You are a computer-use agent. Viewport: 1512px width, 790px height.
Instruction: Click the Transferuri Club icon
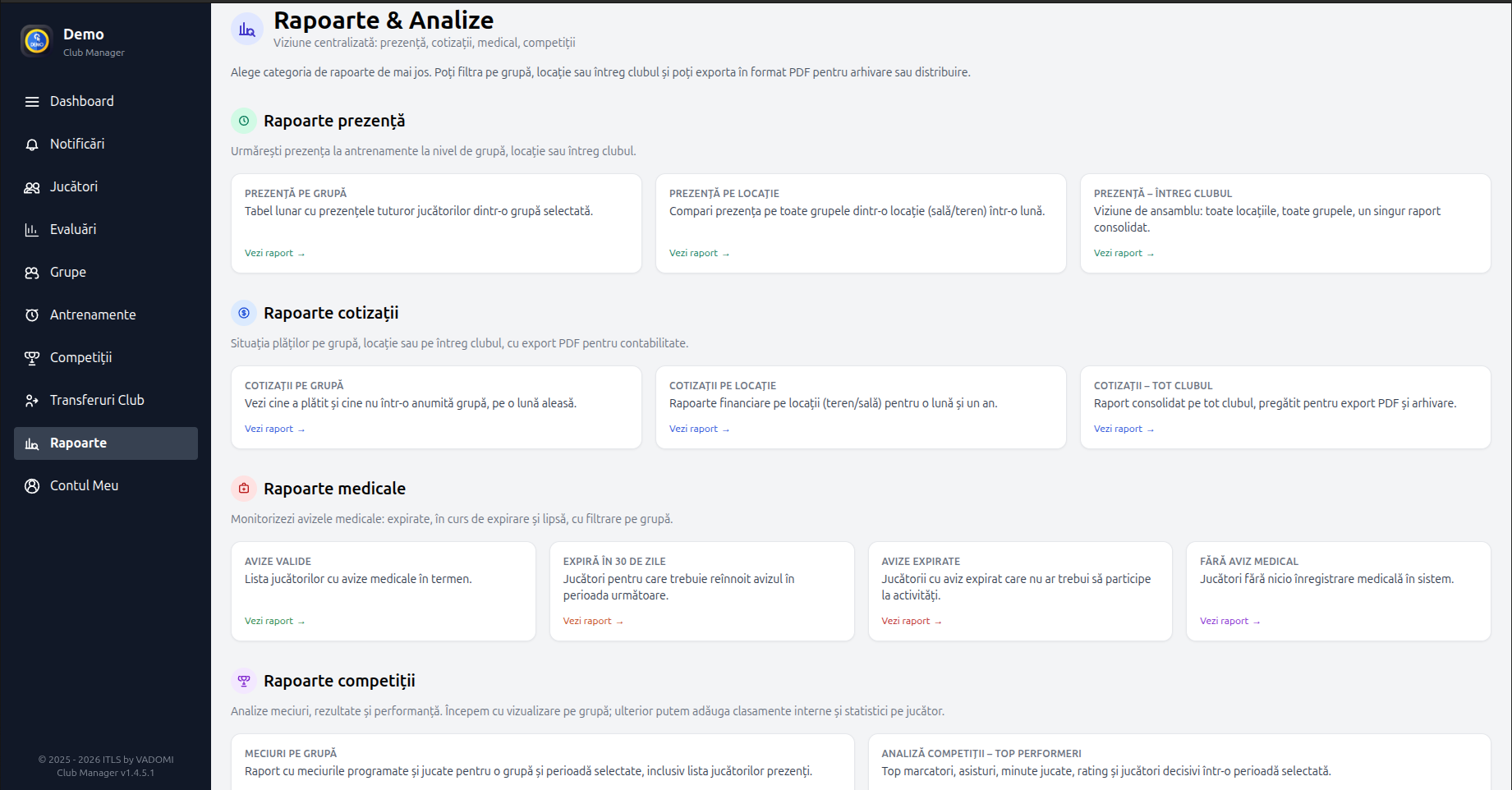(32, 401)
